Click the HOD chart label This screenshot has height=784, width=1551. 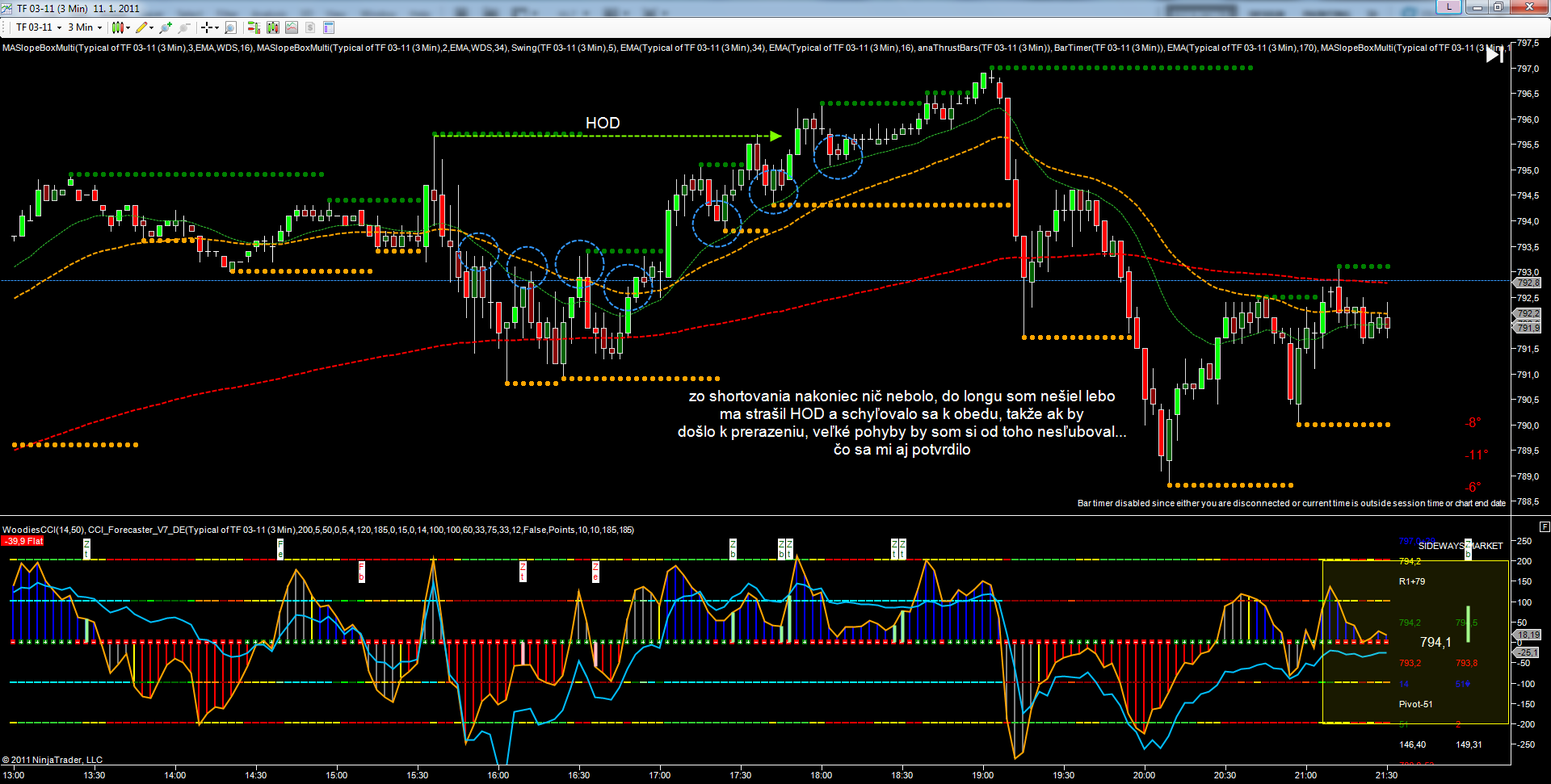(x=603, y=123)
